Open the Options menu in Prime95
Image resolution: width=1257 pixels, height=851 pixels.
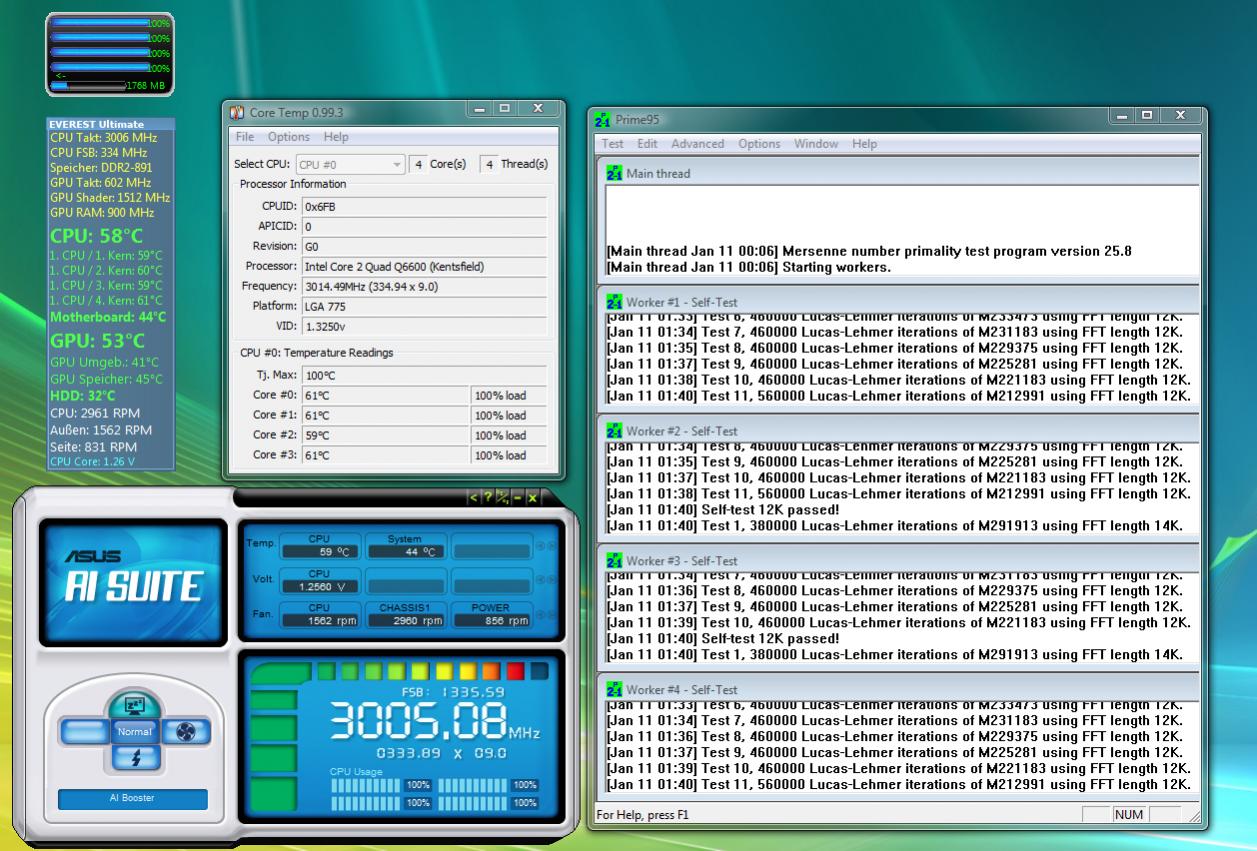click(759, 144)
